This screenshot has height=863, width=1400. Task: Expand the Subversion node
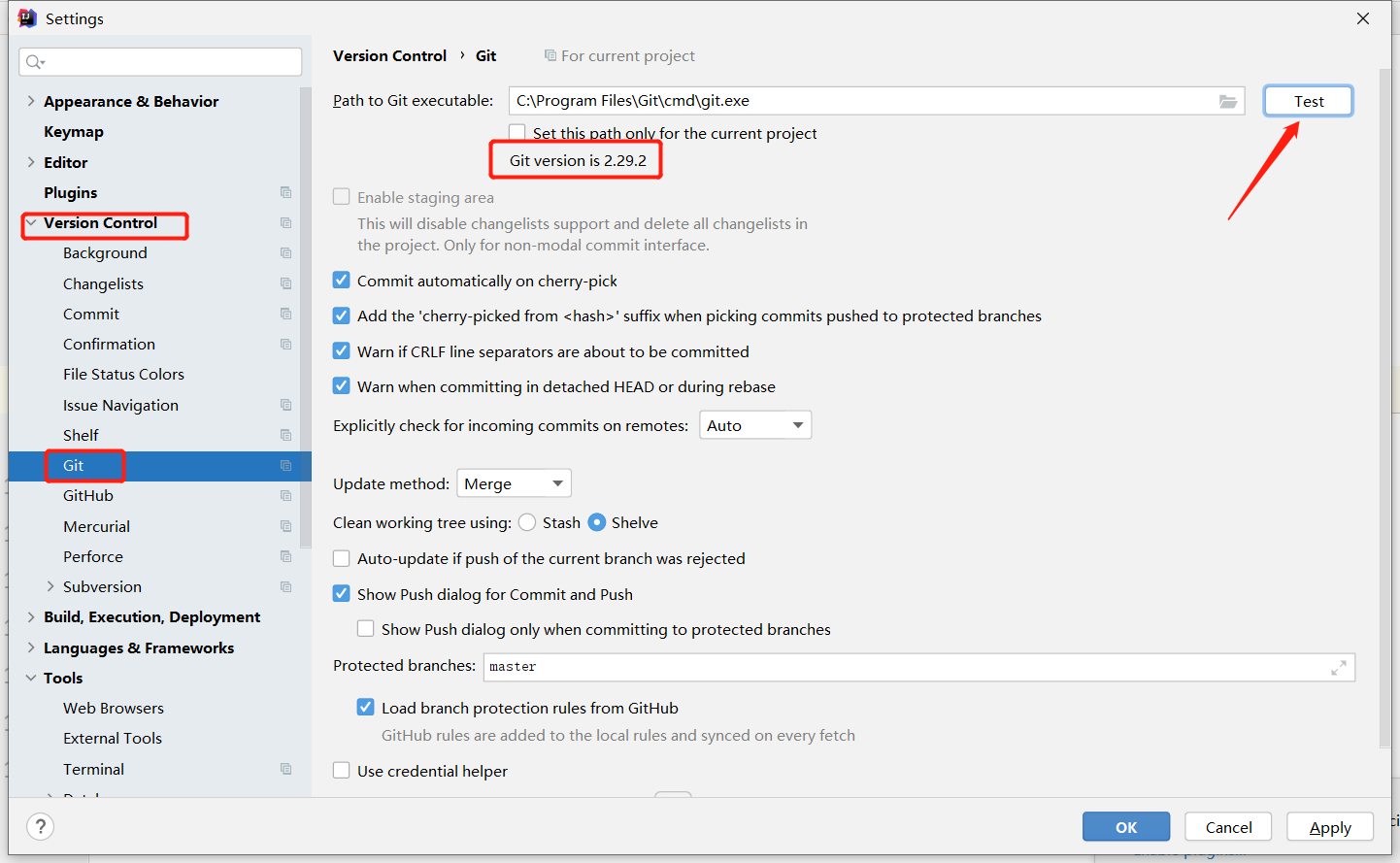pyautogui.click(x=50, y=586)
